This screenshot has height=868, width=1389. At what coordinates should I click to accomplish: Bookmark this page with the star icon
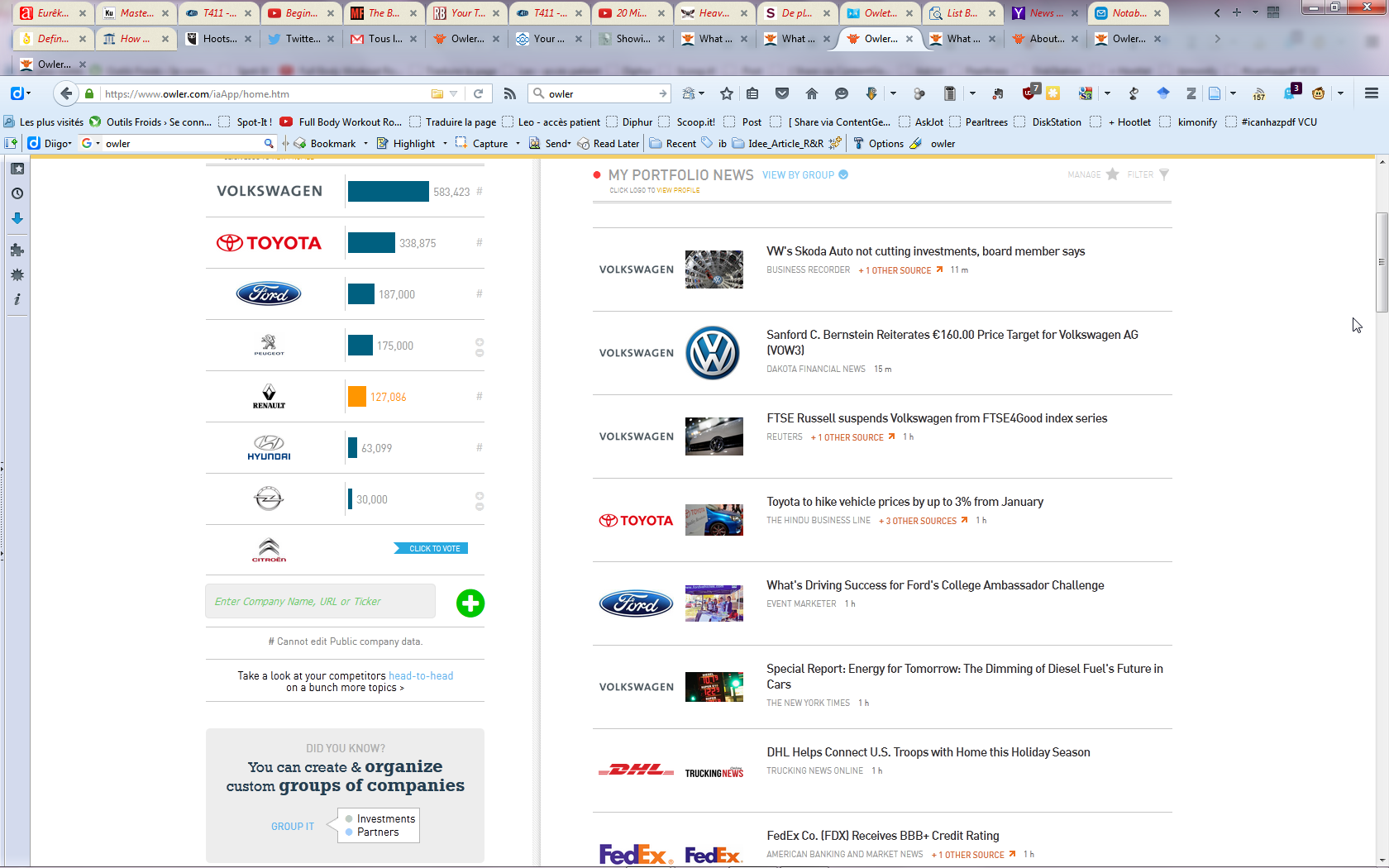pos(727,93)
